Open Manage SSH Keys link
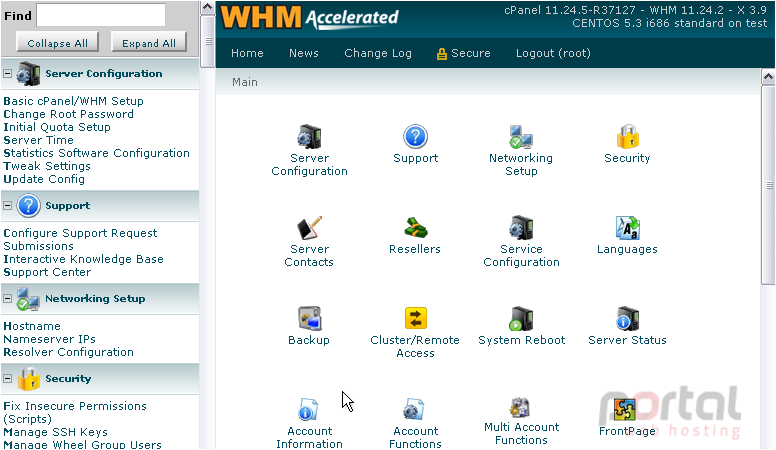Image resolution: width=776 pixels, height=450 pixels. [x=55, y=432]
